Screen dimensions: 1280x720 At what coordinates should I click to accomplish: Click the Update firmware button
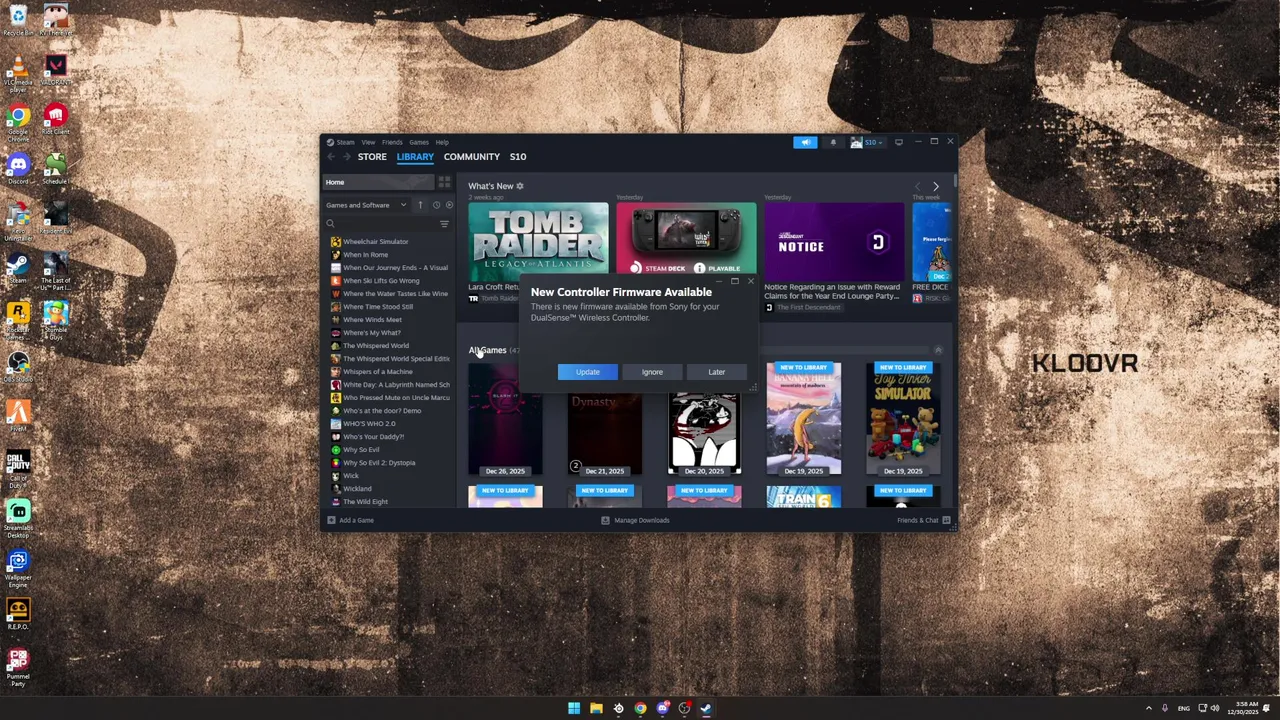[x=587, y=372]
